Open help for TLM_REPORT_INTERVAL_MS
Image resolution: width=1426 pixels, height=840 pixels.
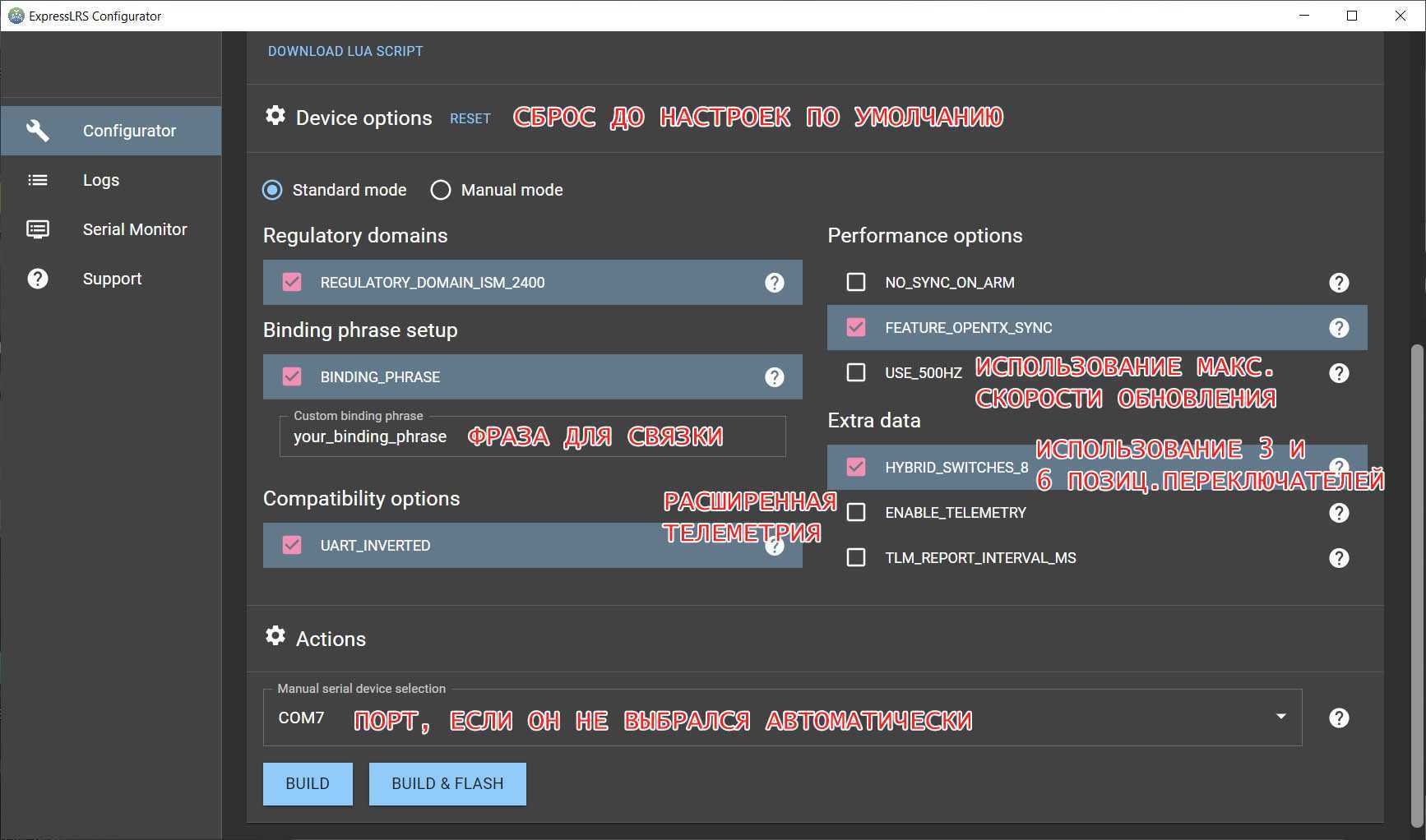point(1339,558)
